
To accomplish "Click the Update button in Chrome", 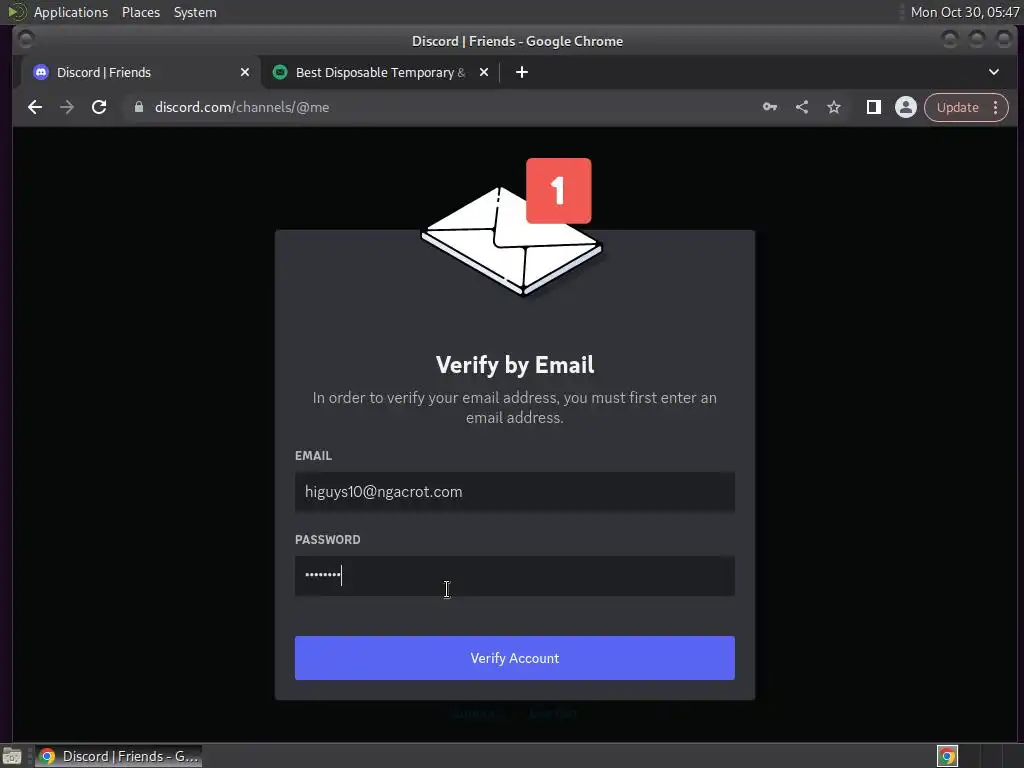I will [x=957, y=107].
